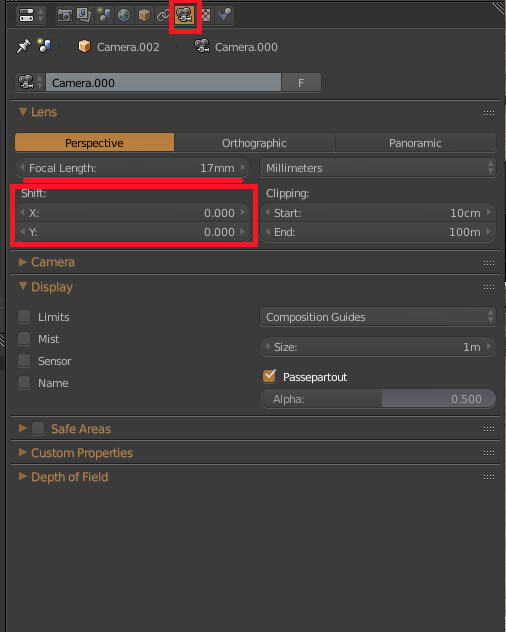Click the Focal Length 17mm field
This screenshot has height=632, width=506.
132,168
